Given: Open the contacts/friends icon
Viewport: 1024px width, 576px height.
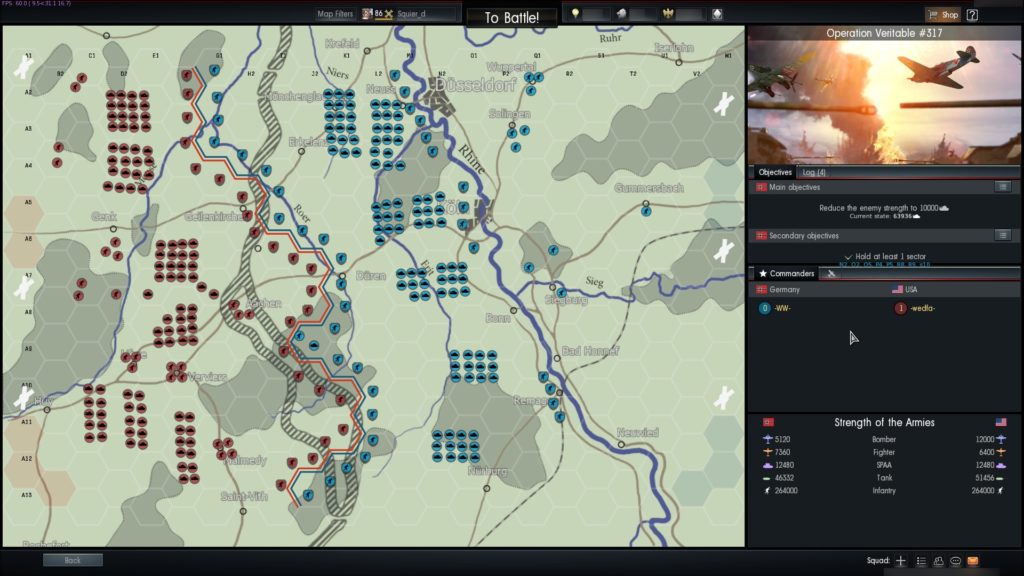Looking at the screenshot, I should click(938, 561).
